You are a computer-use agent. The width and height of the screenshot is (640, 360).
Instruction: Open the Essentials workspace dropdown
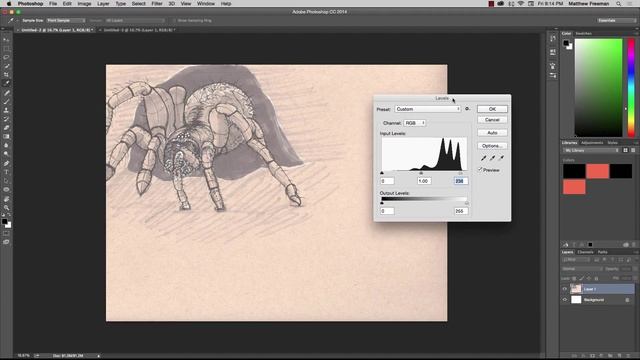tap(615, 20)
